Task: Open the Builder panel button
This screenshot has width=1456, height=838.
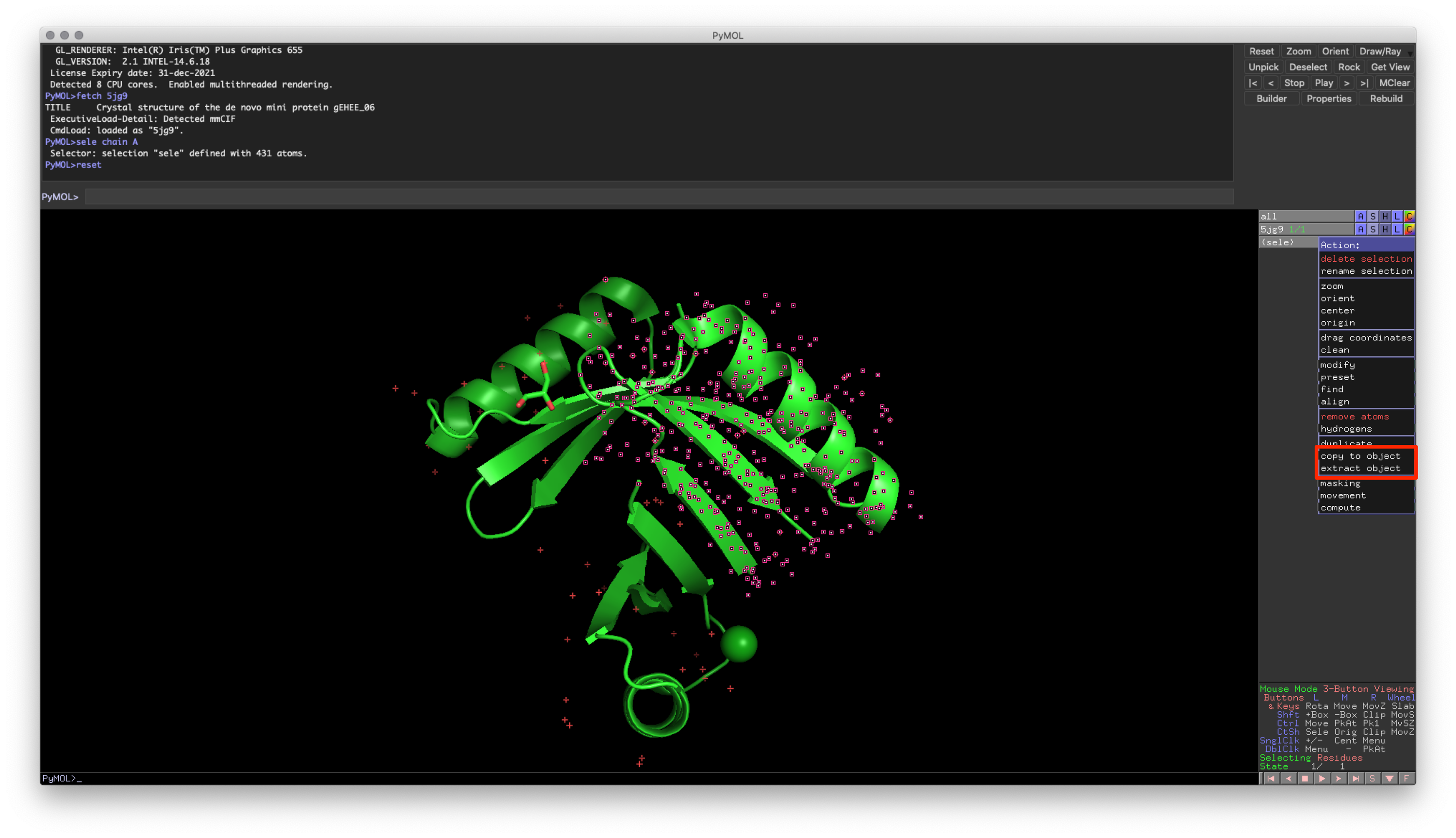Action: click(x=1272, y=99)
